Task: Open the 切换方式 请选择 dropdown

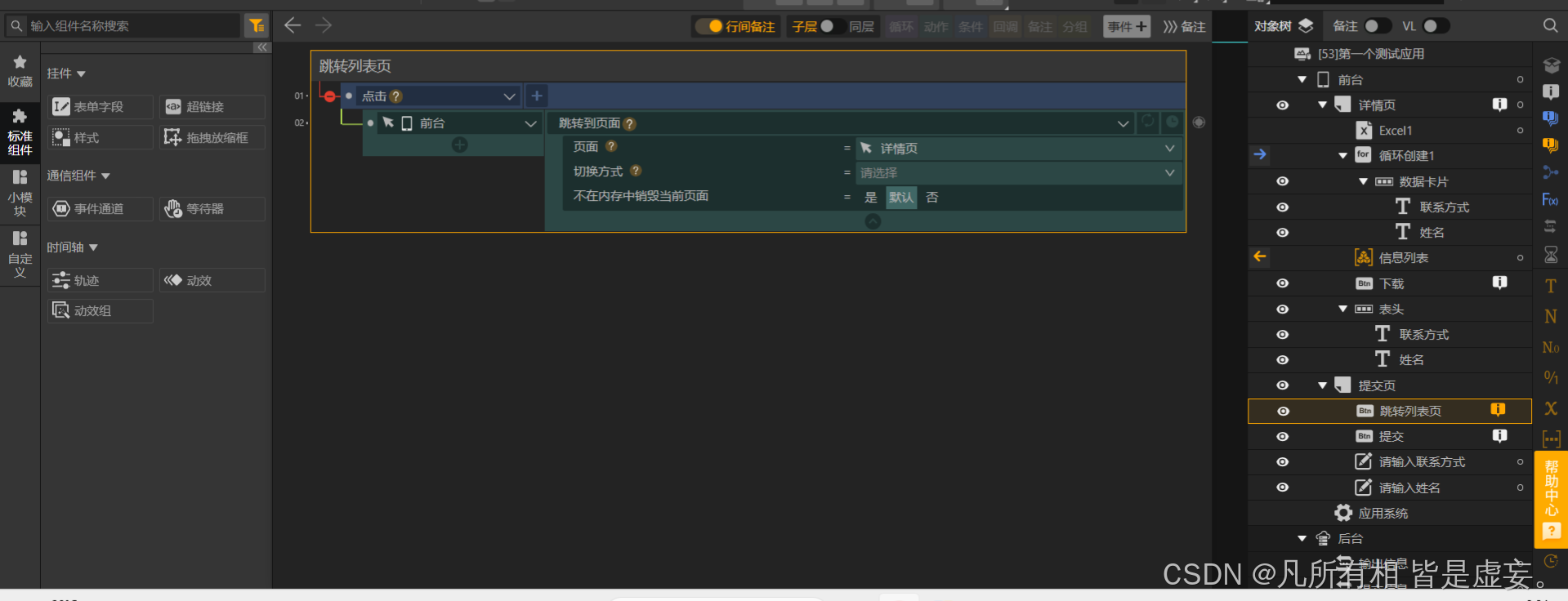Action: [x=1018, y=173]
